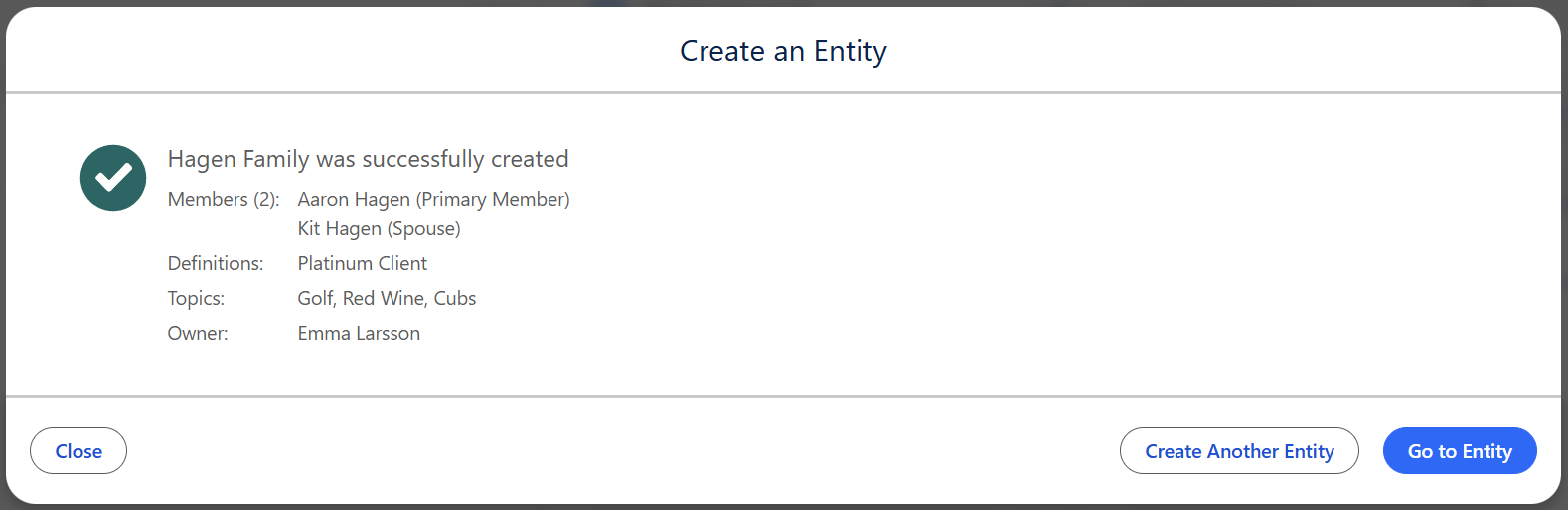
Task: Select the Owner label
Action: coord(198,333)
